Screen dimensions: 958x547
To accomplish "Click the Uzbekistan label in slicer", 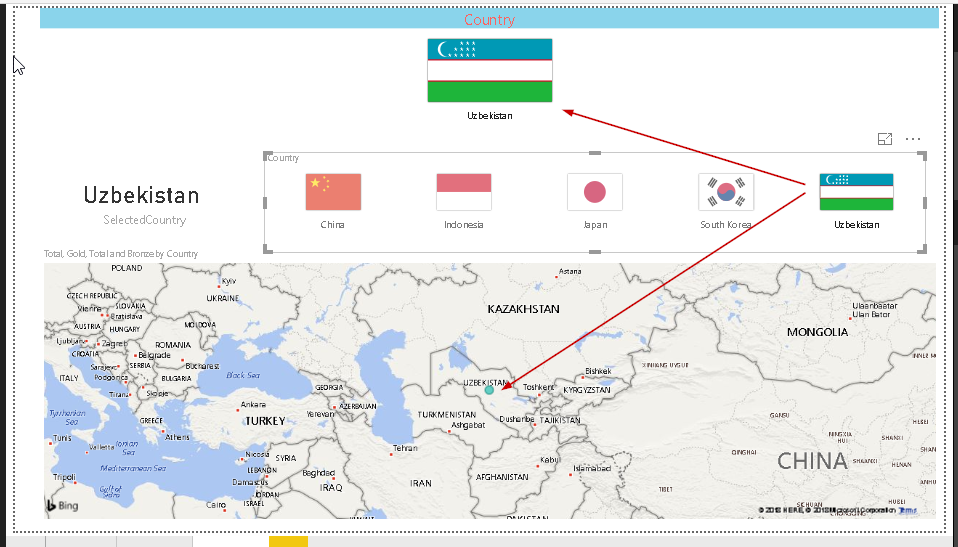I will click(857, 225).
